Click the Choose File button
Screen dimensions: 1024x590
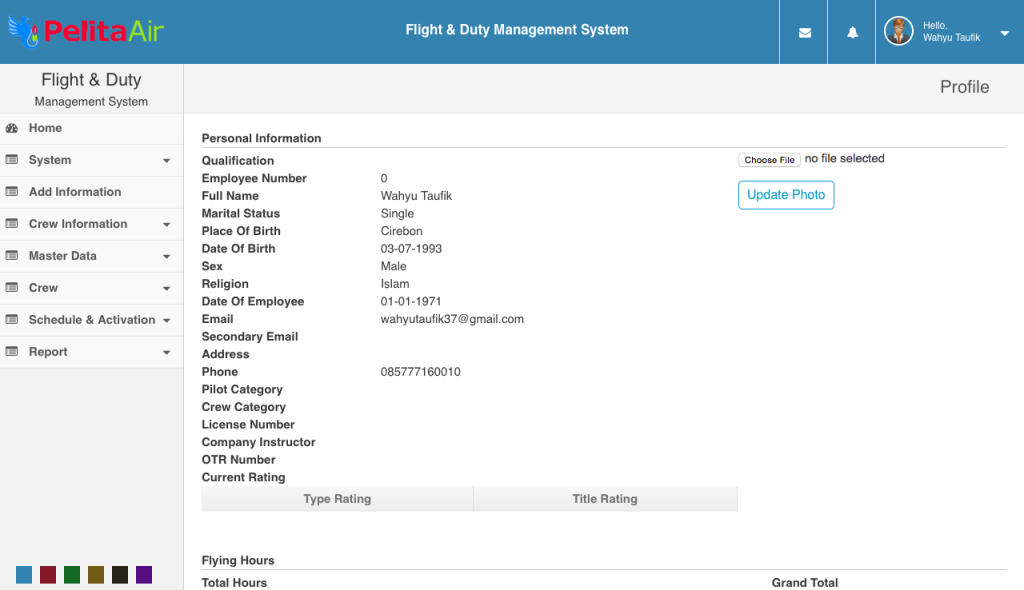click(769, 159)
